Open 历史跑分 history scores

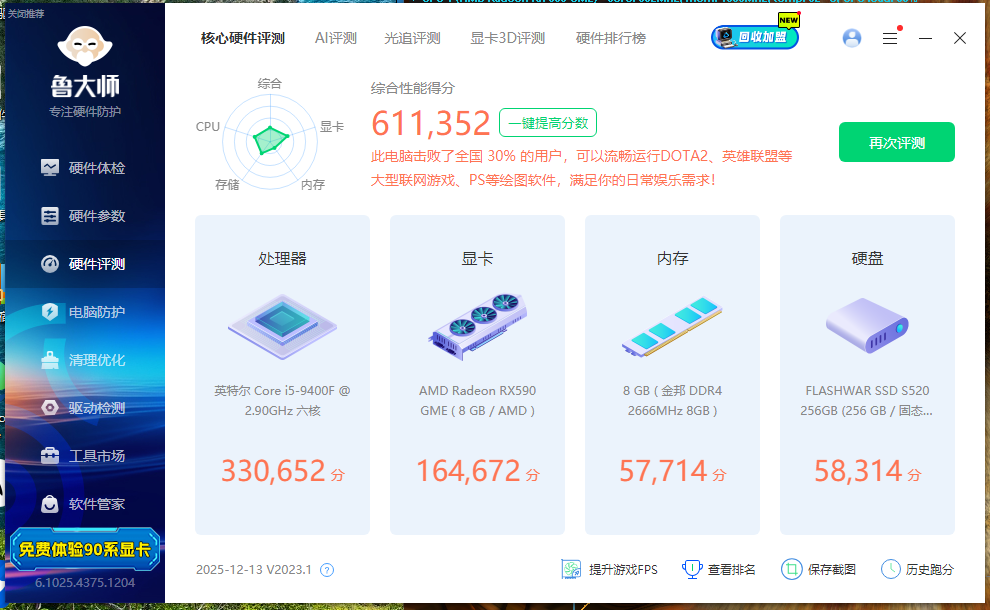[891, 569]
